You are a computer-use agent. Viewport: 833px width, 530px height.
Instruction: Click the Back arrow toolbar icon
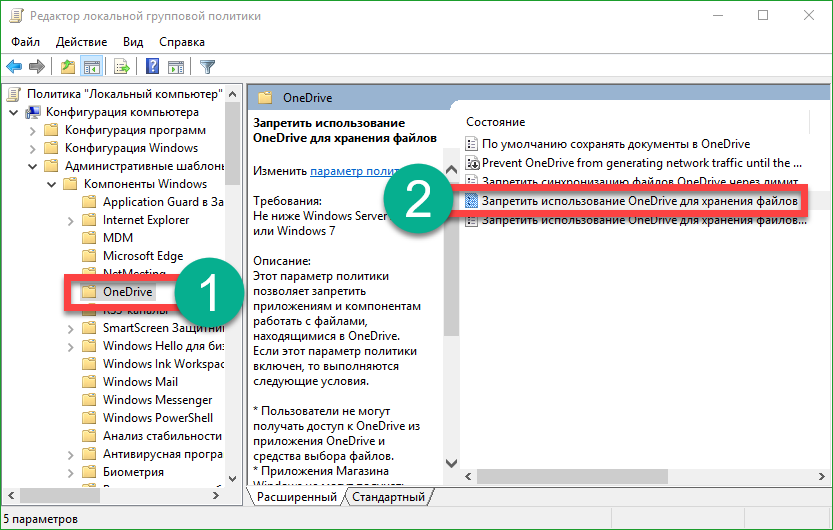click(x=14, y=67)
